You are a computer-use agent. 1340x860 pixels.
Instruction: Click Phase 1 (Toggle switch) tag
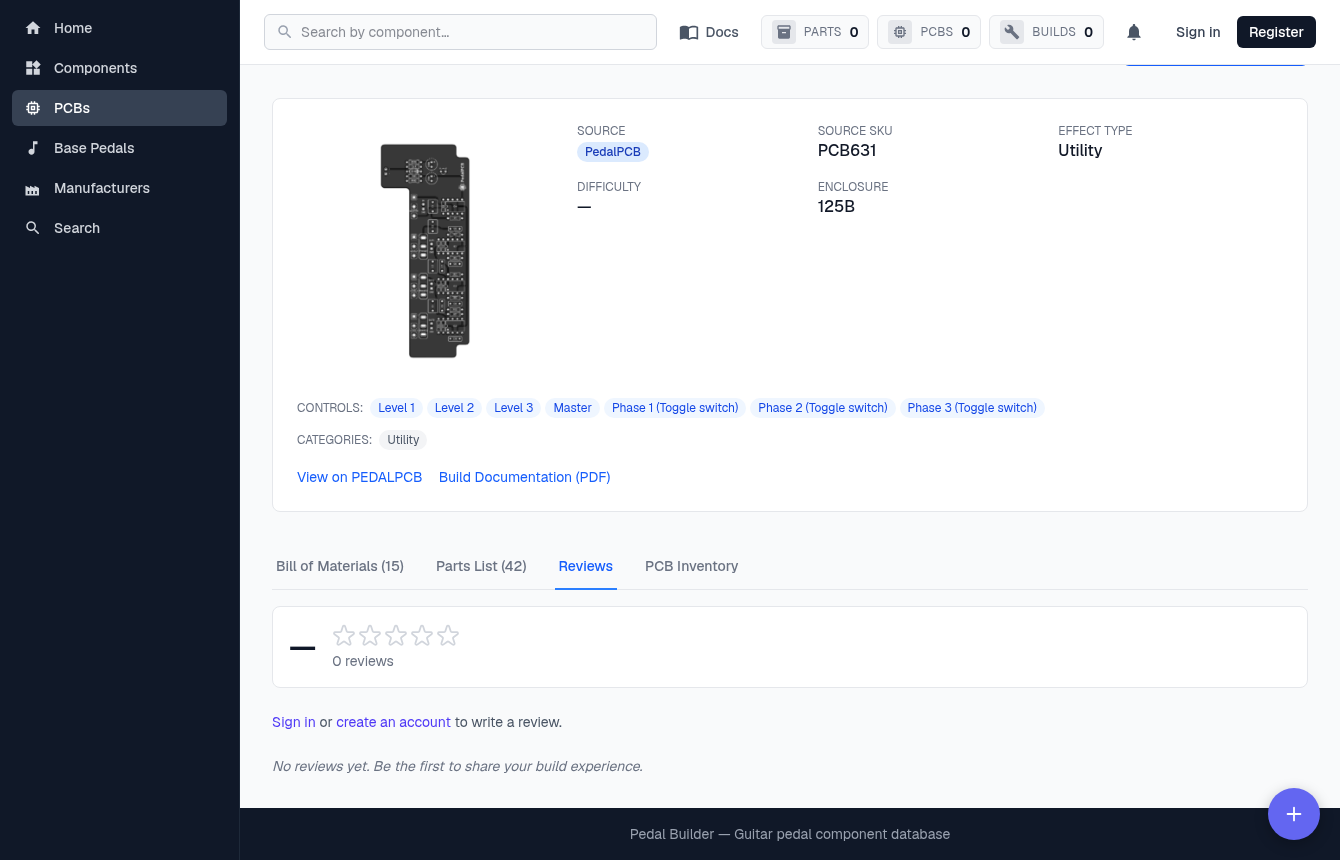(x=675, y=408)
